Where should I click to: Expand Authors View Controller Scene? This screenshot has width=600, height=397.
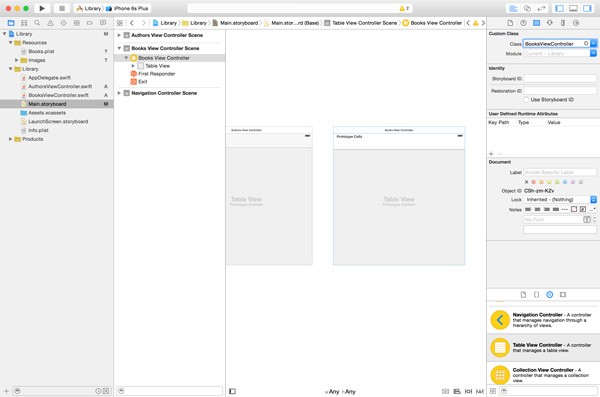click(119, 35)
